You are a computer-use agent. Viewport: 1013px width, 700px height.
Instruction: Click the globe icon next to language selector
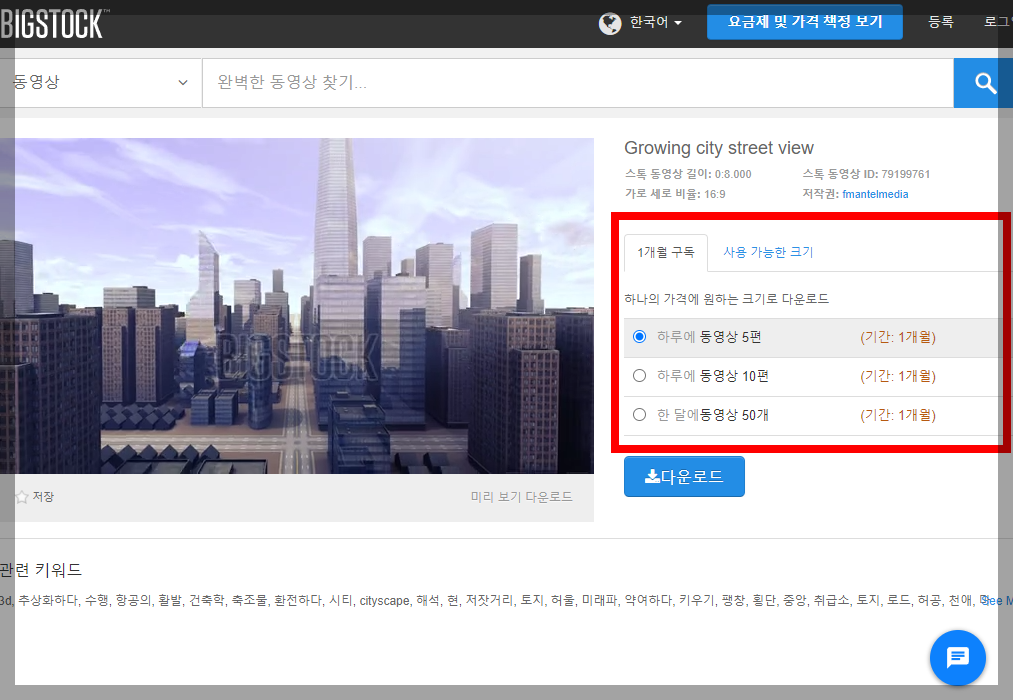pos(610,21)
